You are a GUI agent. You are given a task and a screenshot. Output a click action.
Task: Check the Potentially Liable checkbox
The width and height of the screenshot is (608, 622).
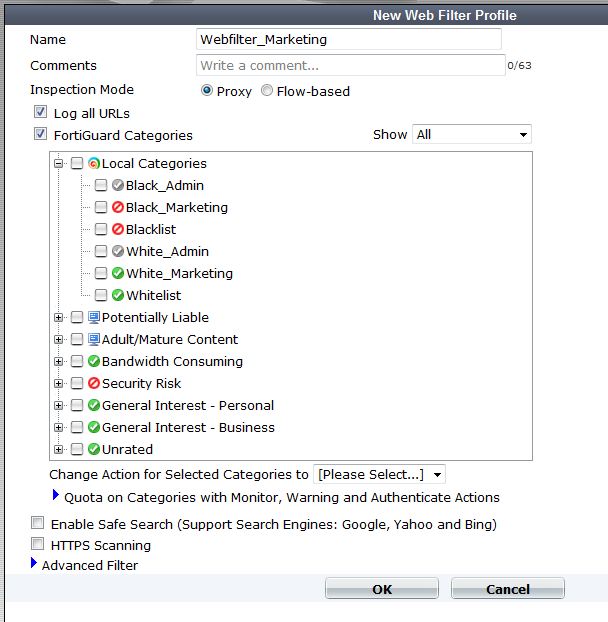(77, 317)
